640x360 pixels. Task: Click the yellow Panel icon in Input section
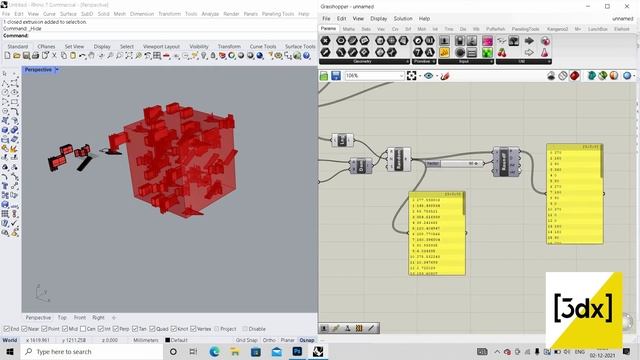(444, 52)
